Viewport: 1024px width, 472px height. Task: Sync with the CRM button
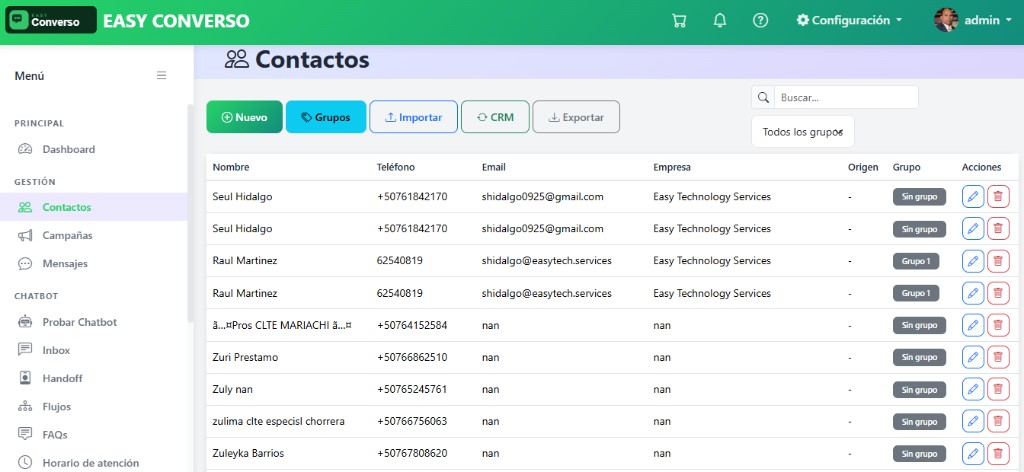pos(495,117)
